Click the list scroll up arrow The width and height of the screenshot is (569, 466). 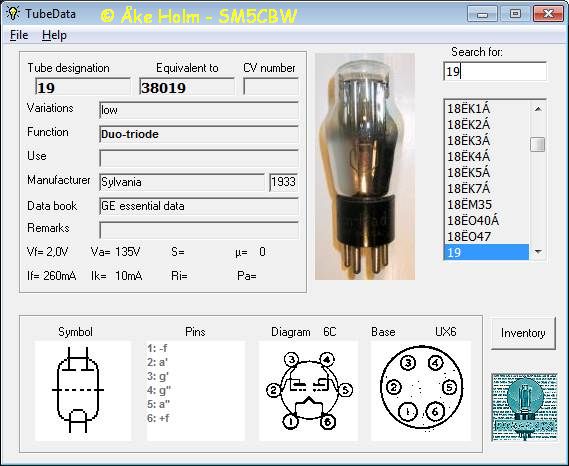(x=538, y=109)
